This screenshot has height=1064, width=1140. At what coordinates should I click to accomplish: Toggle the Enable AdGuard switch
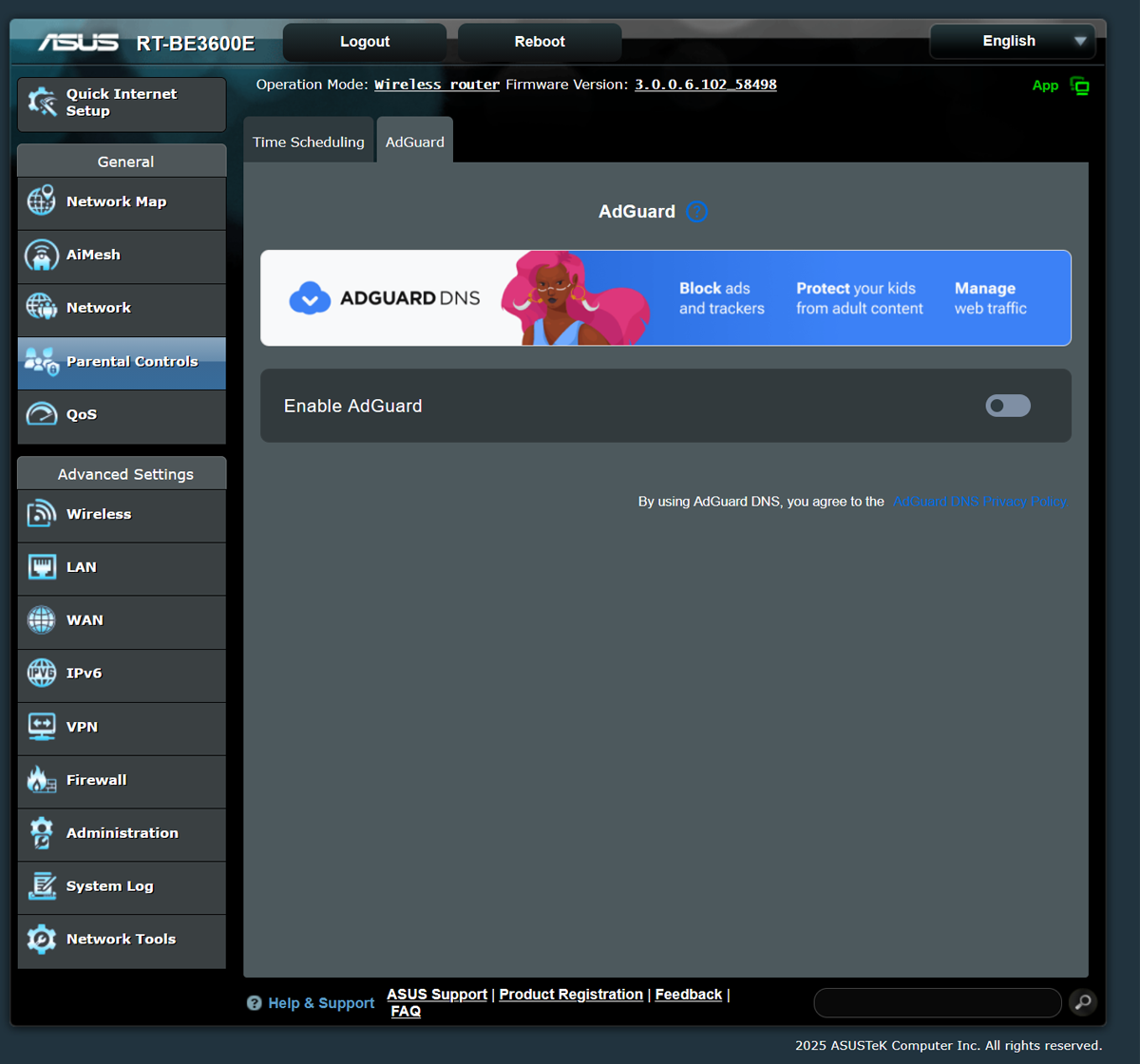point(1008,406)
